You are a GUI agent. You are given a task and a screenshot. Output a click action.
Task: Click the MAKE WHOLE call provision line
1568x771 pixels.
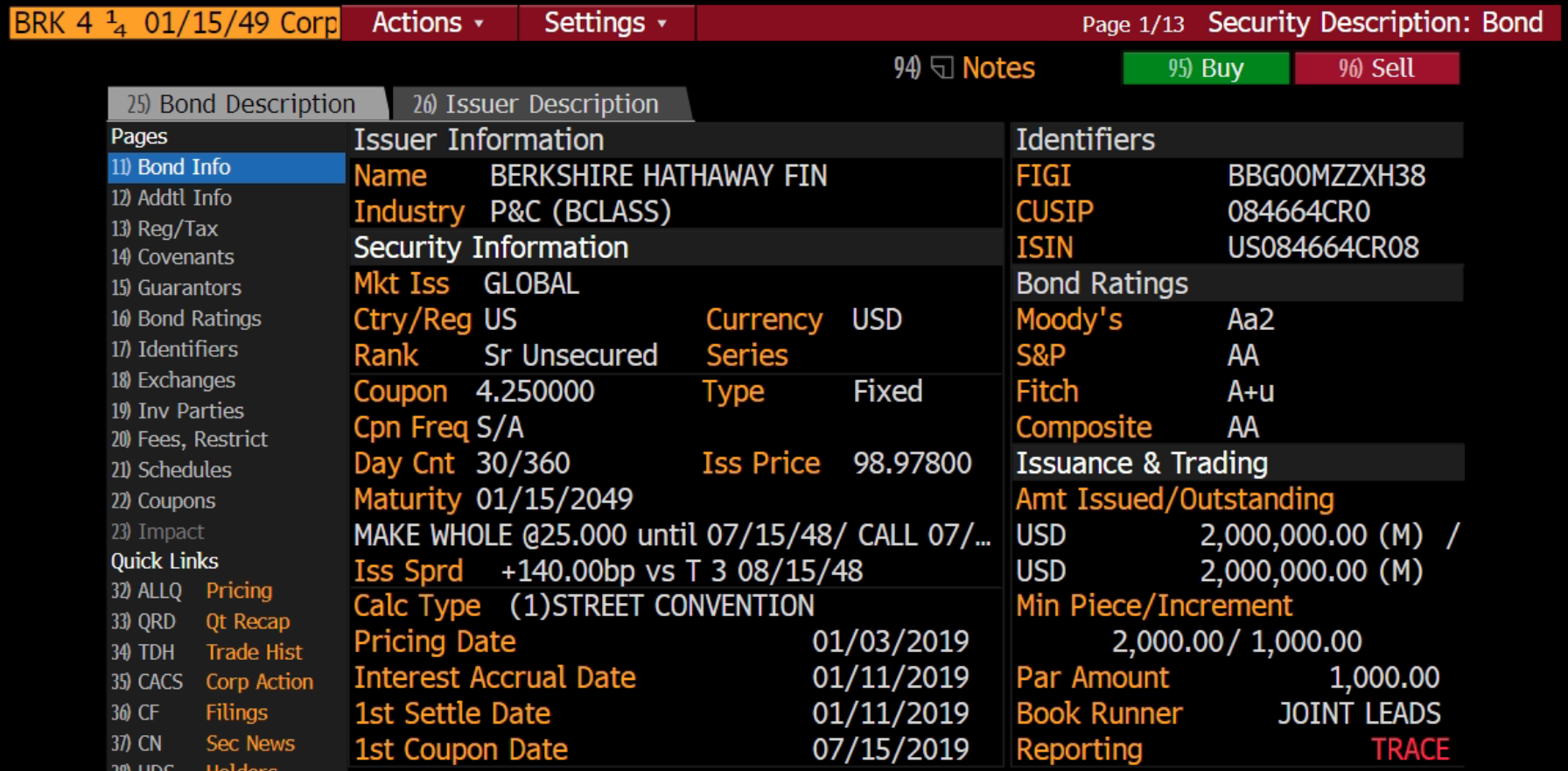(672, 535)
